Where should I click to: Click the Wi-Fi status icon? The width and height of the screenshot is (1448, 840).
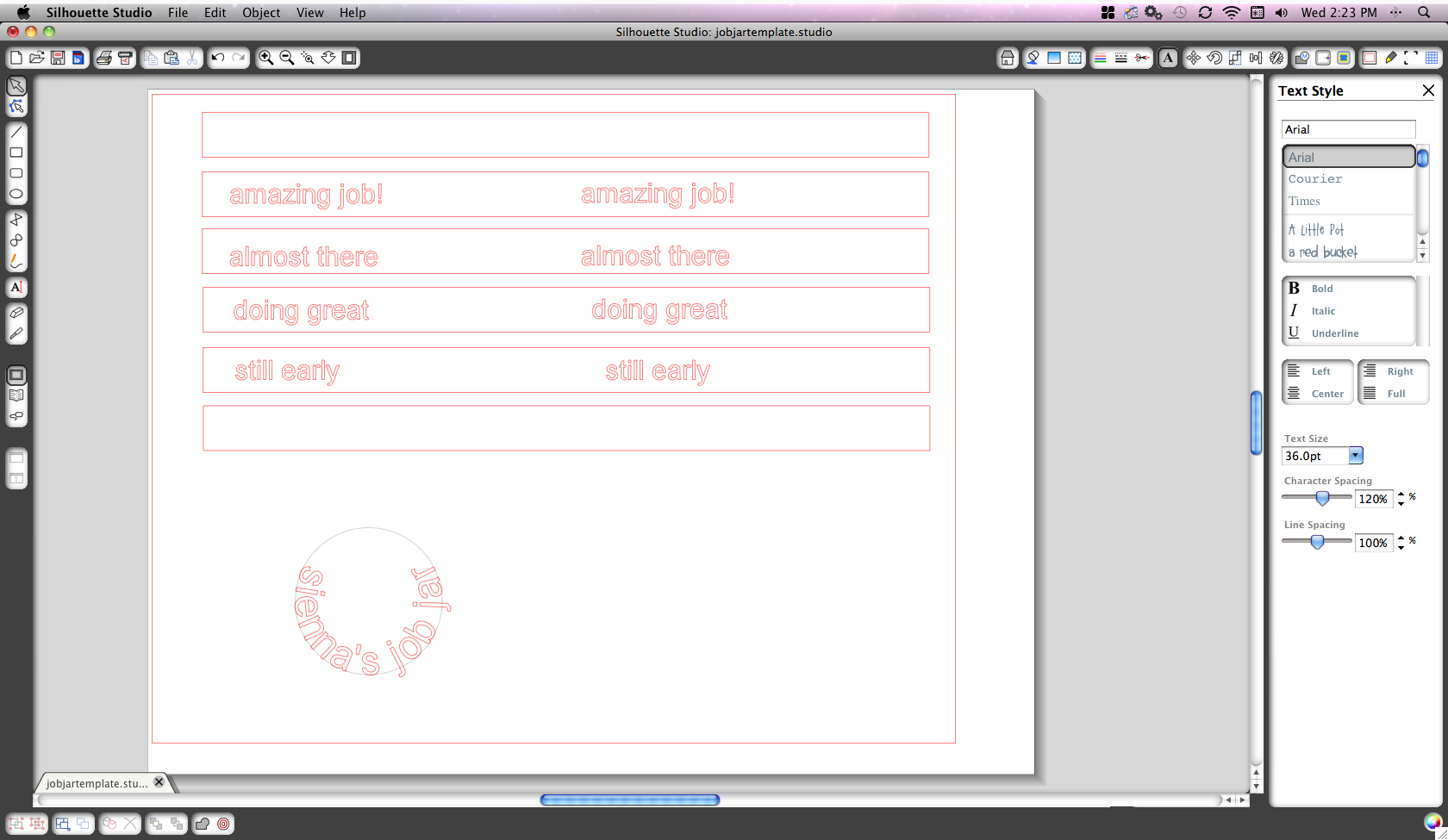1232,12
